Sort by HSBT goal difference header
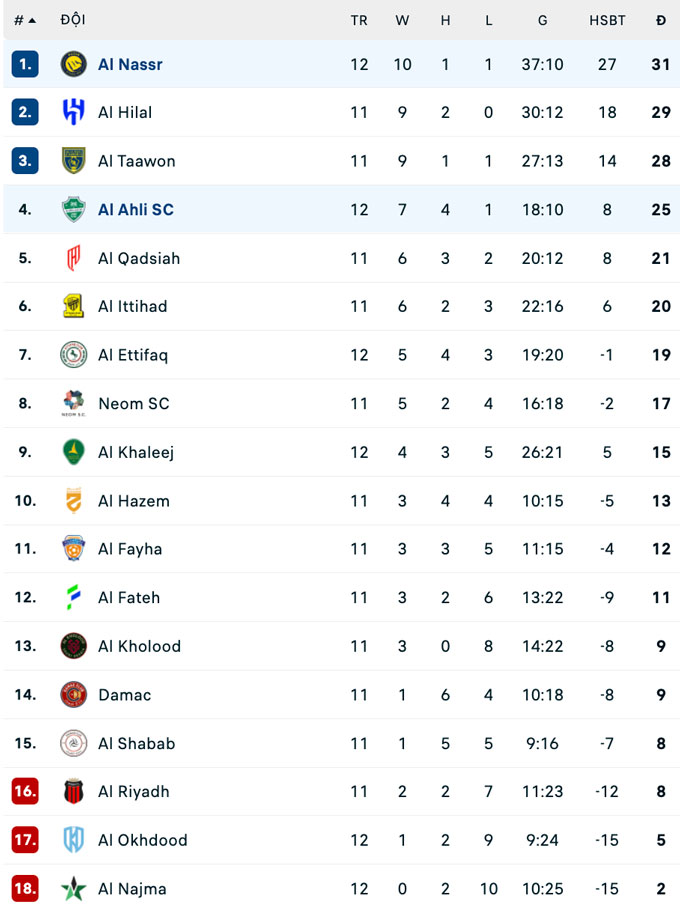The image size is (680, 912). click(607, 20)
